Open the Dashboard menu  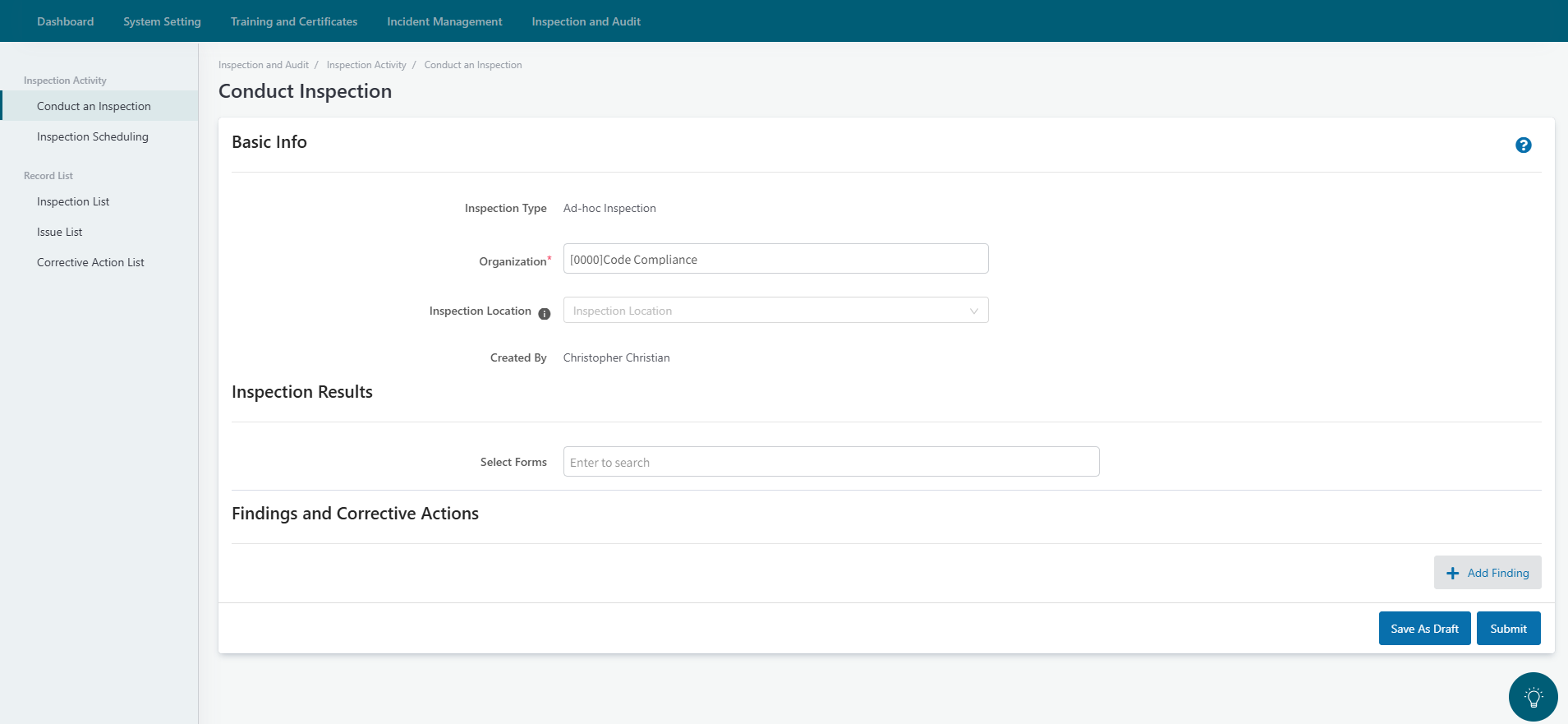[65, 21]
